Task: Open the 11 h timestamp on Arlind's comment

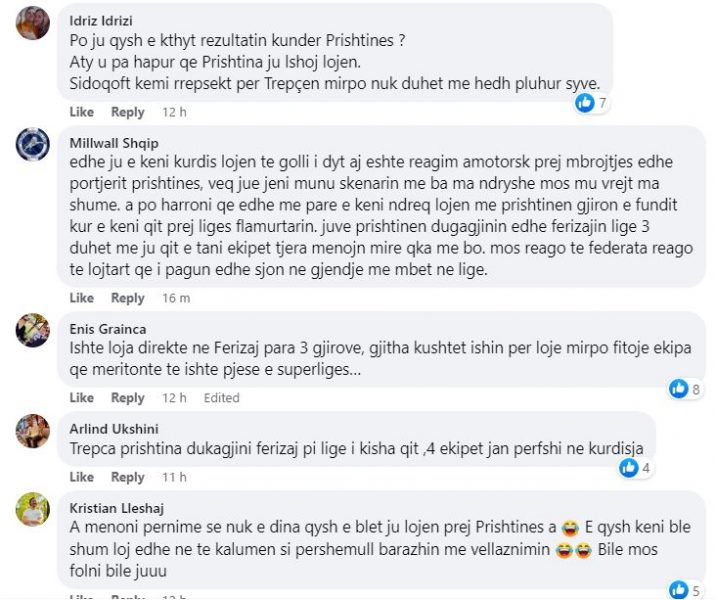Action: coord(174,477)
